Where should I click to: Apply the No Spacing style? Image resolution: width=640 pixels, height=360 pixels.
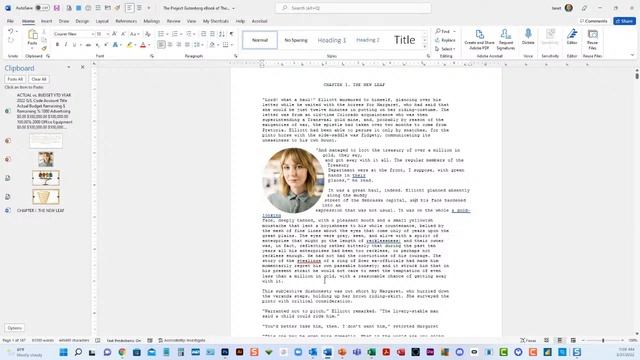[296, 40]
